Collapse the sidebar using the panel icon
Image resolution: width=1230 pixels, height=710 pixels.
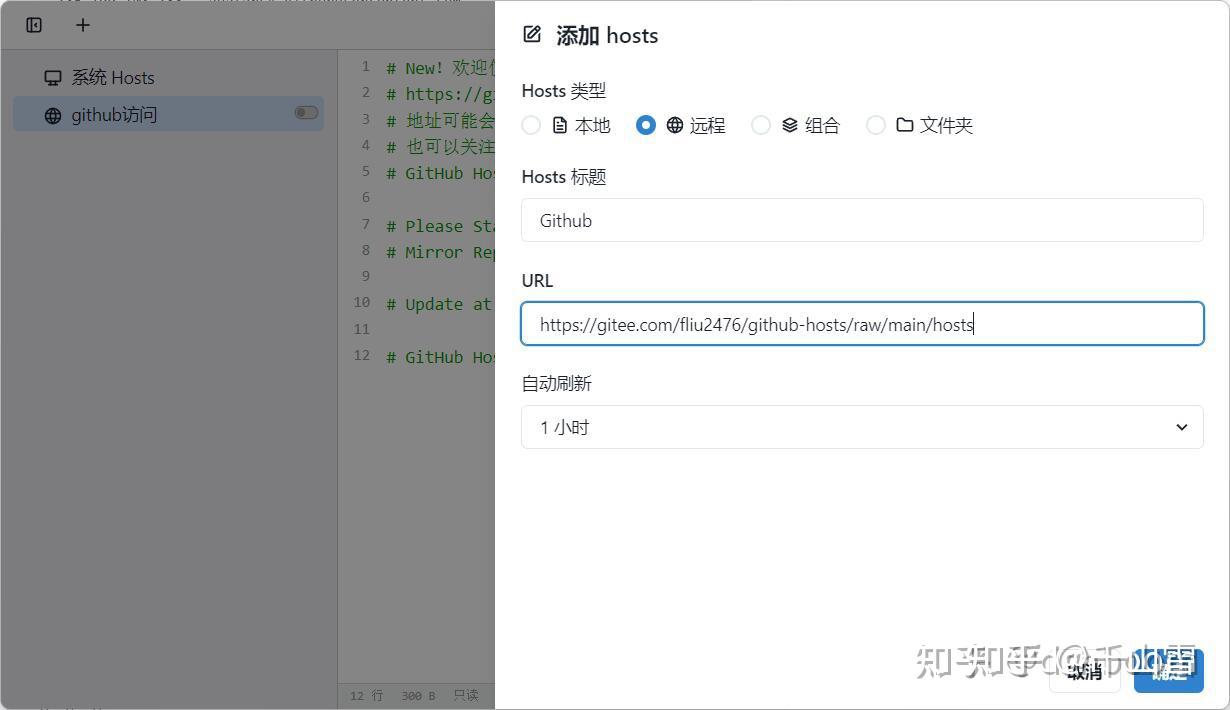(x=33, y=24)
